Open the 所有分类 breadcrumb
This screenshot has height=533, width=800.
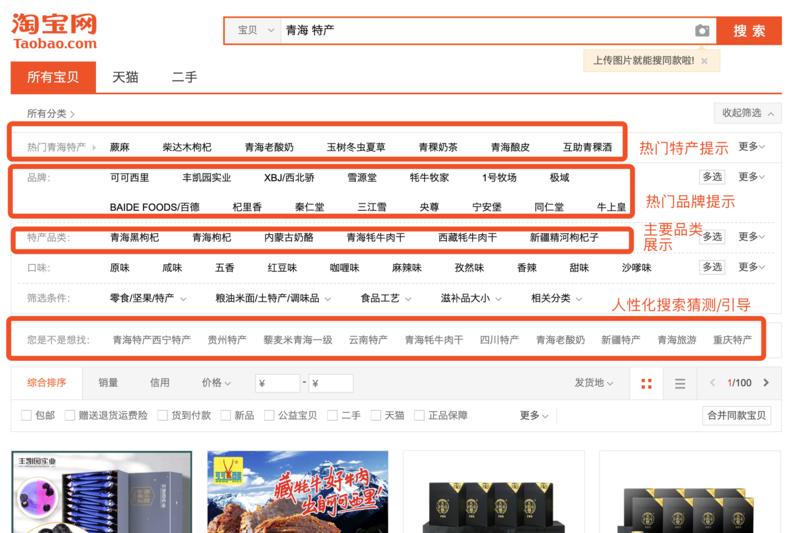pos(50,114)
